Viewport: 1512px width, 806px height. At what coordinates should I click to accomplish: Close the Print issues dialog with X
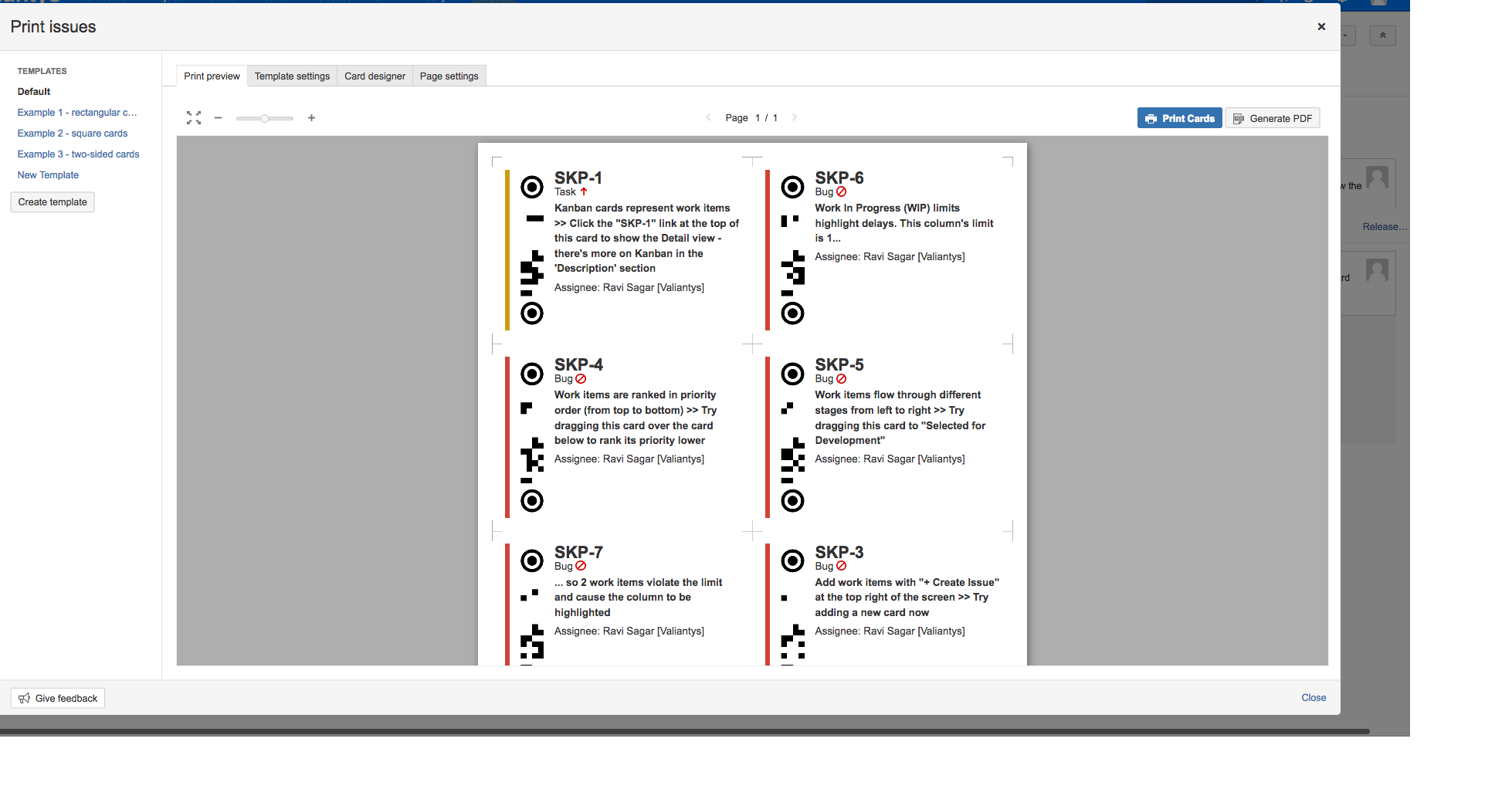point(1321,26)
